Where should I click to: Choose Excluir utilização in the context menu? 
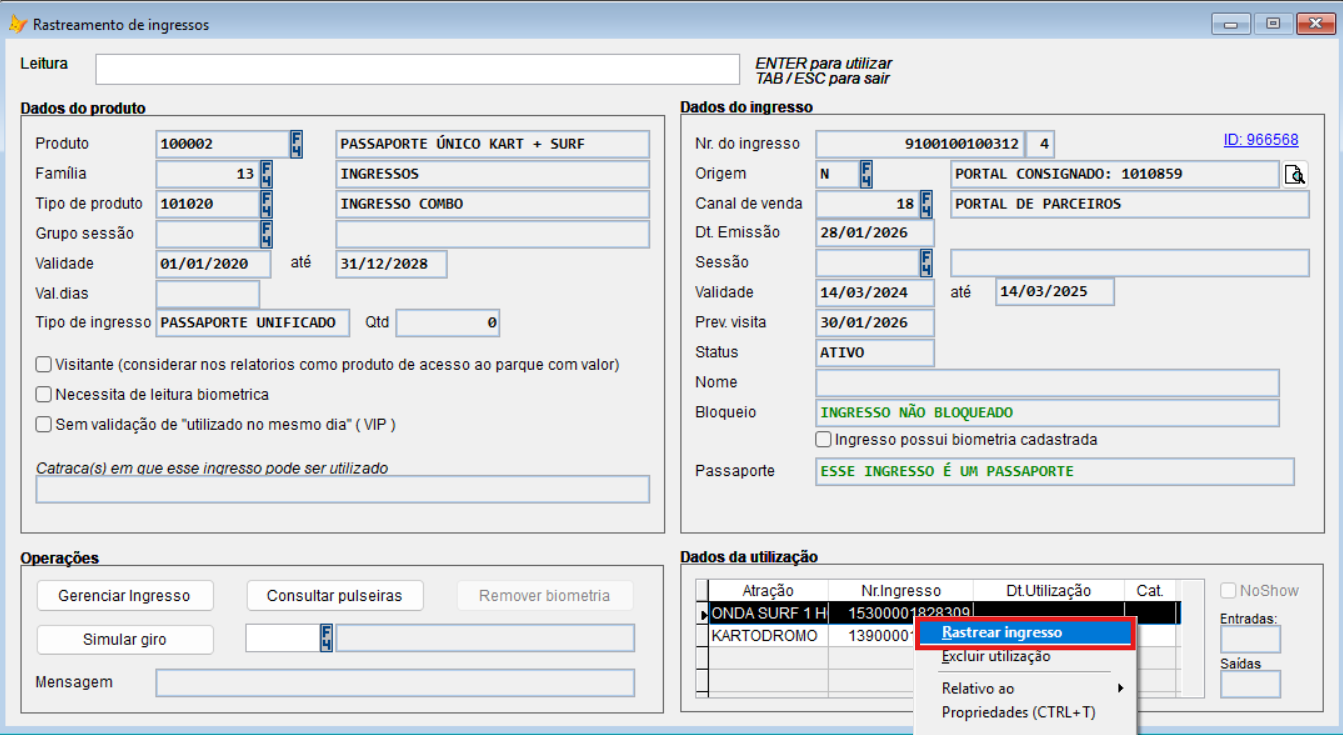coord(996,657)
